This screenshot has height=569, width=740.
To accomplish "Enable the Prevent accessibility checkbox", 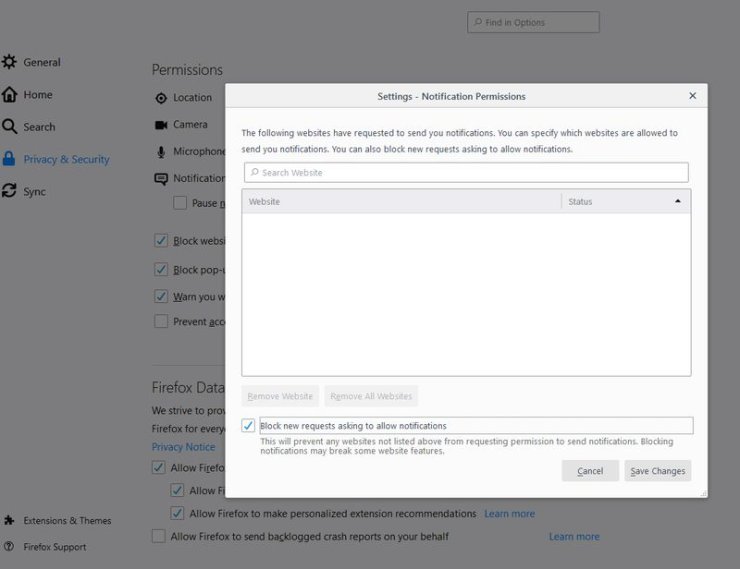I will click(161, 321).
